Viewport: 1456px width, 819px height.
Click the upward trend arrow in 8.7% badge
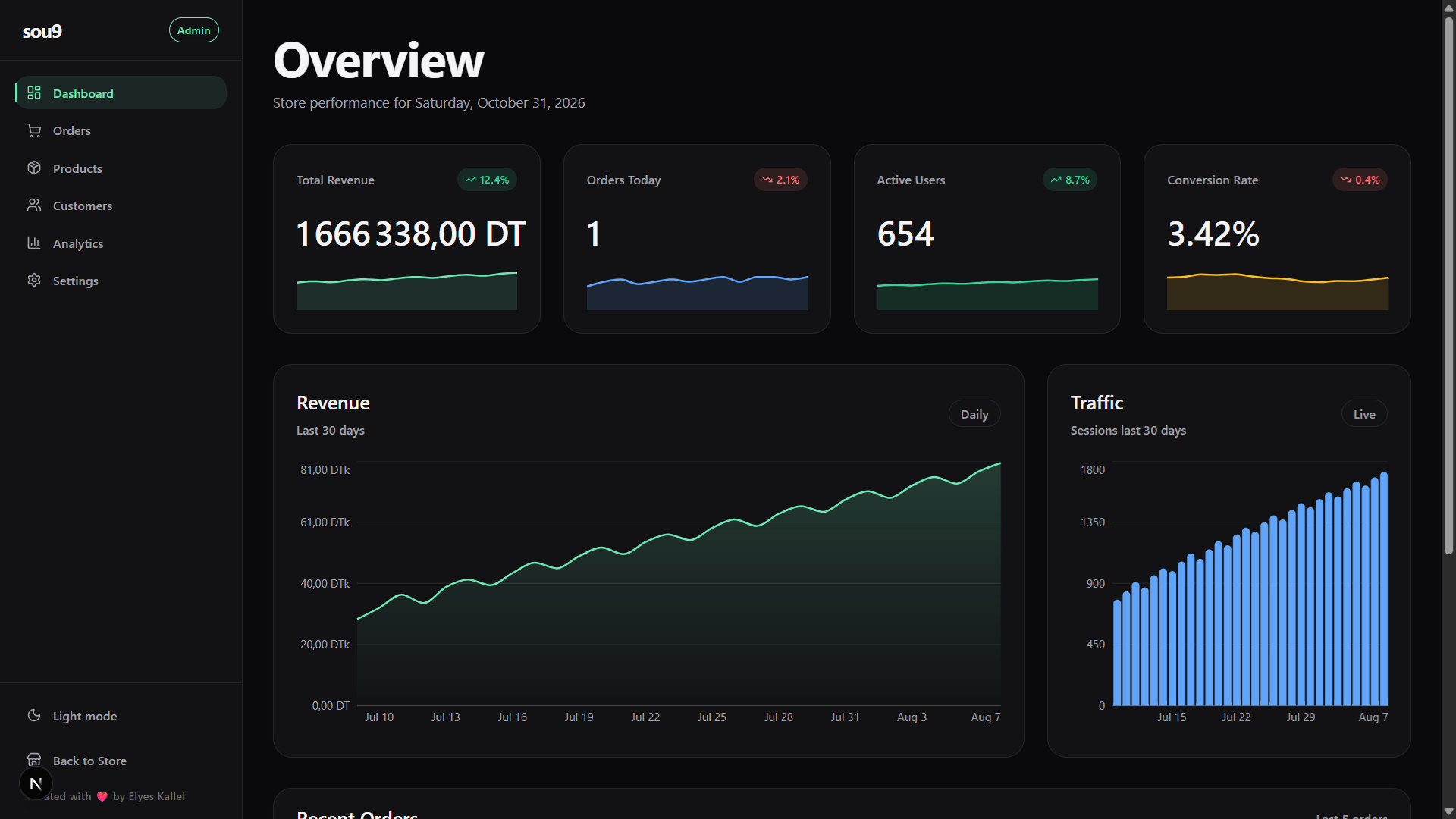[1056, 180]
